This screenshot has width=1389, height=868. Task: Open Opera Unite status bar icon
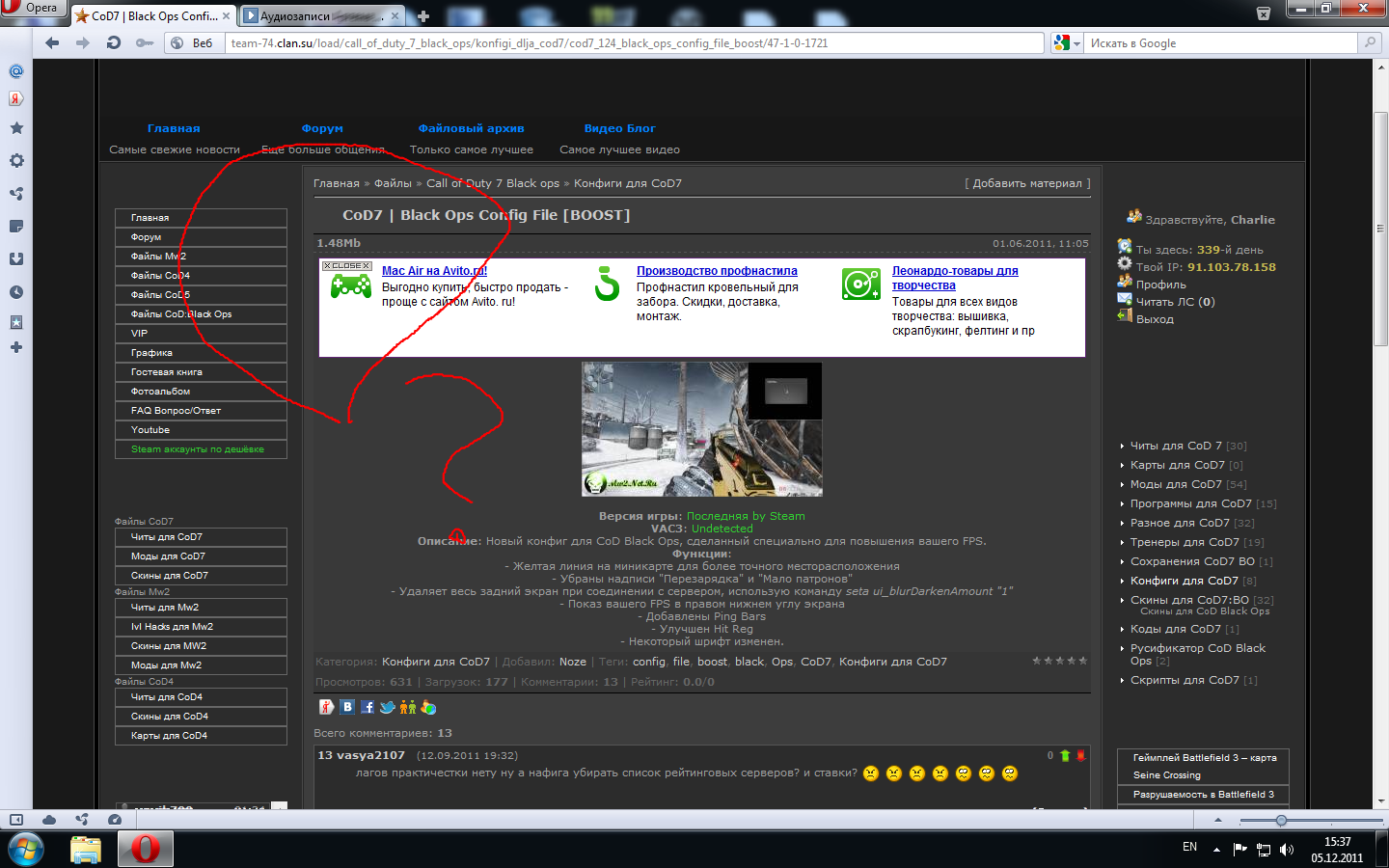(x=82, y=820)
